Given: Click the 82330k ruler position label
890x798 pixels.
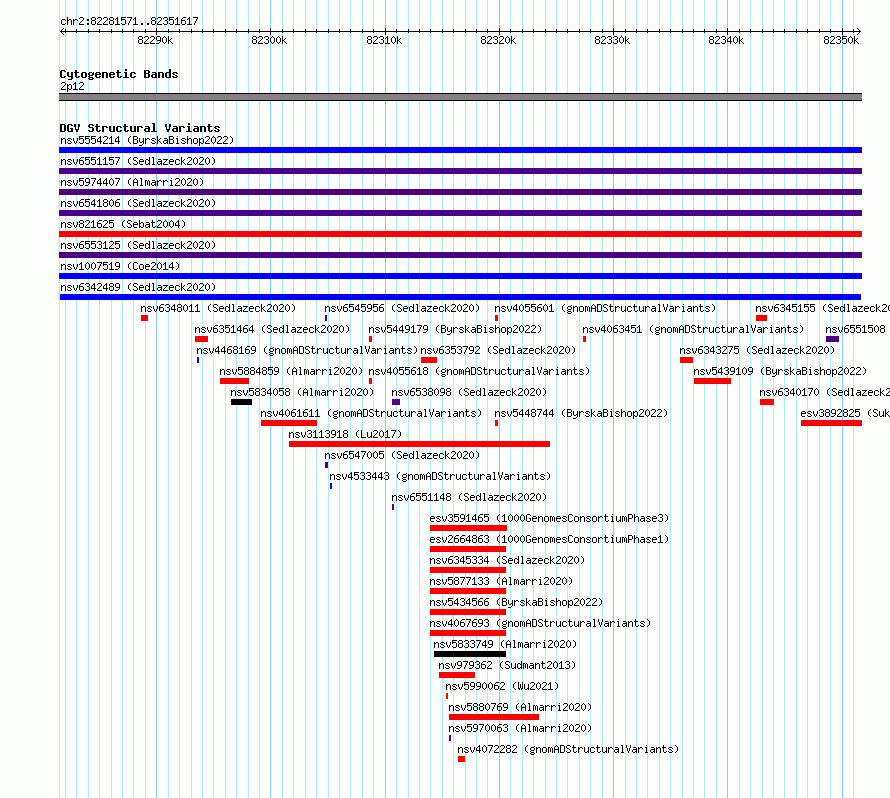Looking at the screenshot, I should [x=612, y=40].
